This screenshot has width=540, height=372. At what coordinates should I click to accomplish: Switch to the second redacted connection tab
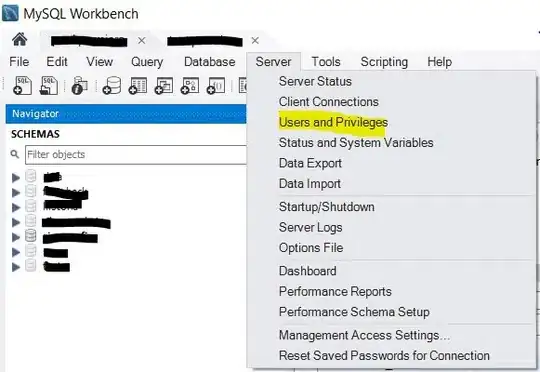(205, 41)
